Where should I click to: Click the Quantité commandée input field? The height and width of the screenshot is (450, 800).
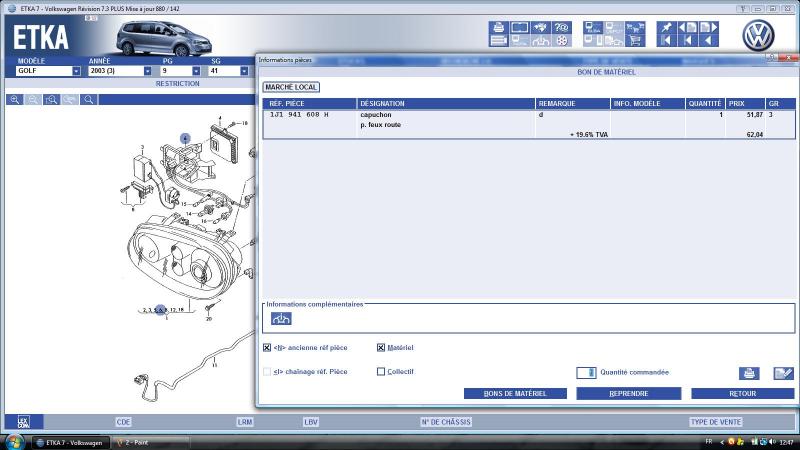[586, 372]
